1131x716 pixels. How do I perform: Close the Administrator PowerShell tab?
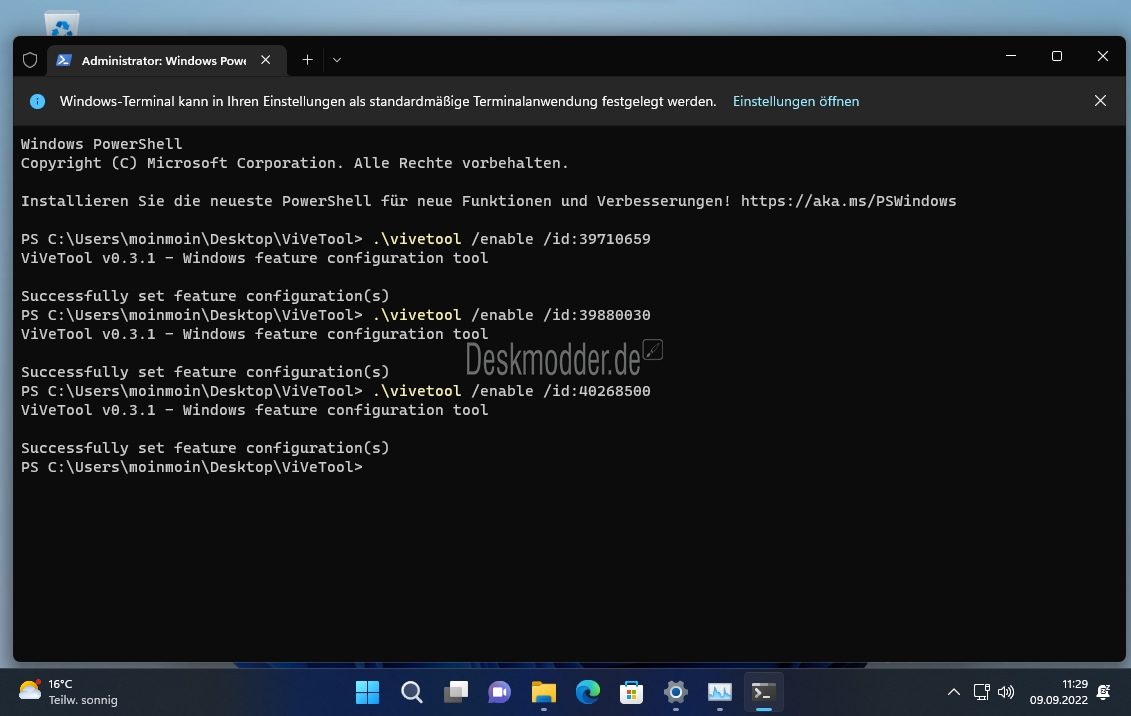[x=265, y=60]
